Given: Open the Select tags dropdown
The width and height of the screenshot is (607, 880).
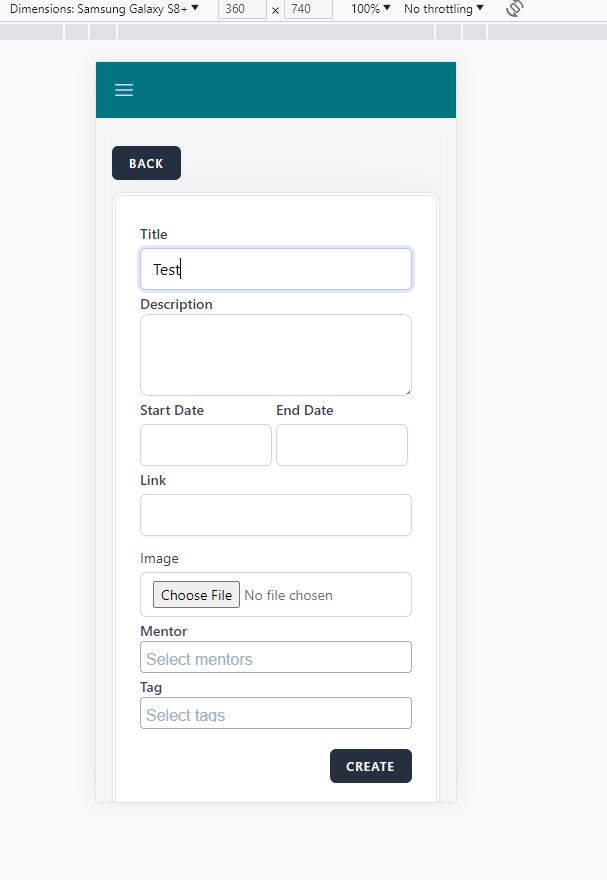Looking at the screenshot, I should point(276,714).
